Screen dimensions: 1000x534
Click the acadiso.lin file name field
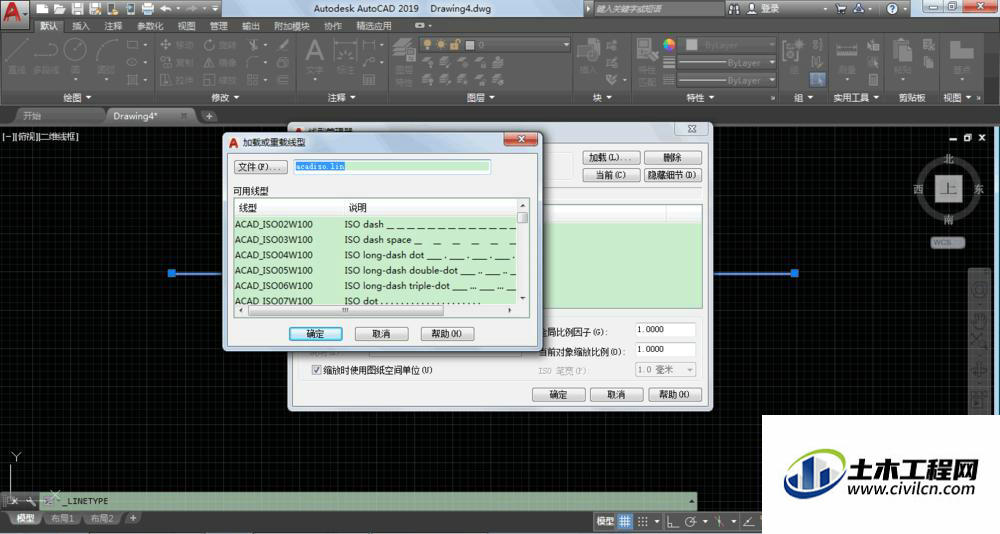click(392, 167)
